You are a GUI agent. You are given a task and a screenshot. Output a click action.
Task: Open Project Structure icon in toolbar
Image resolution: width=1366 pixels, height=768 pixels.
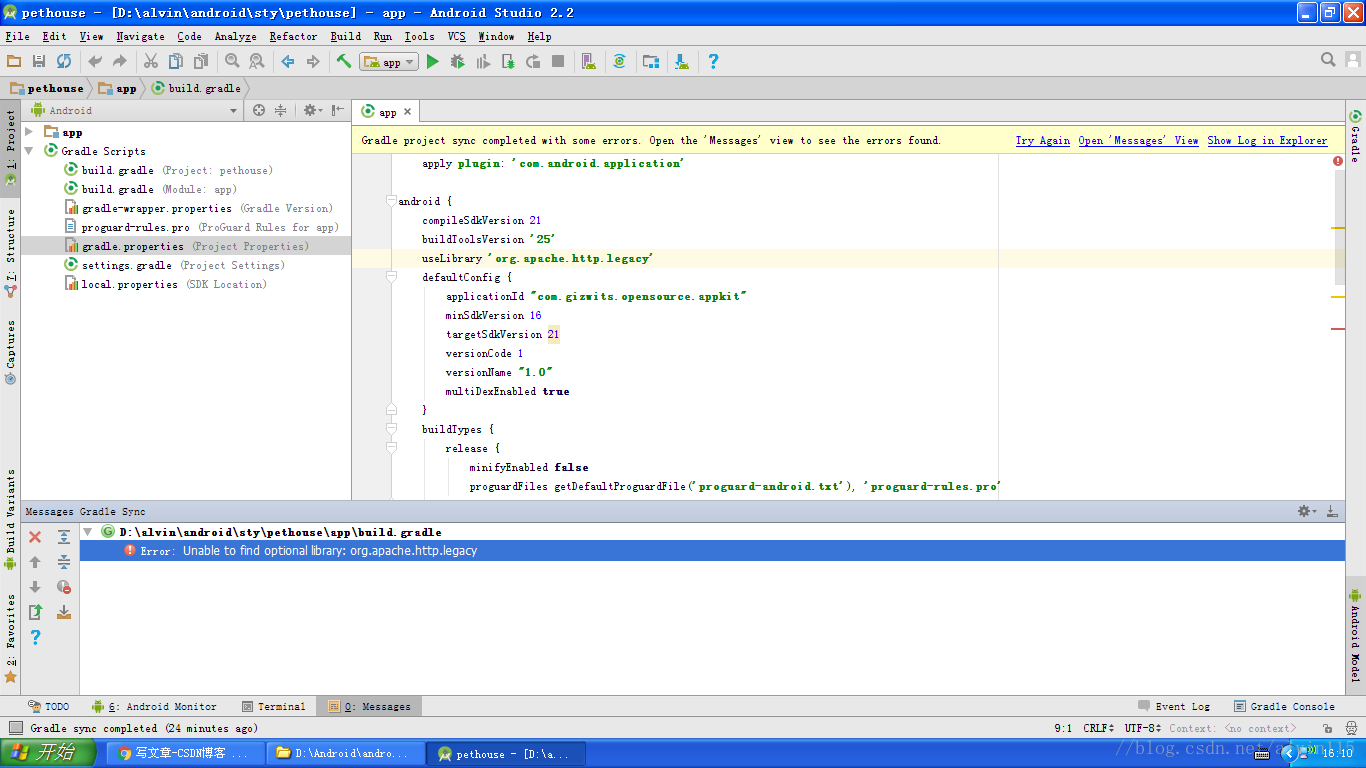pyautogui.click(x=651, y=61)
